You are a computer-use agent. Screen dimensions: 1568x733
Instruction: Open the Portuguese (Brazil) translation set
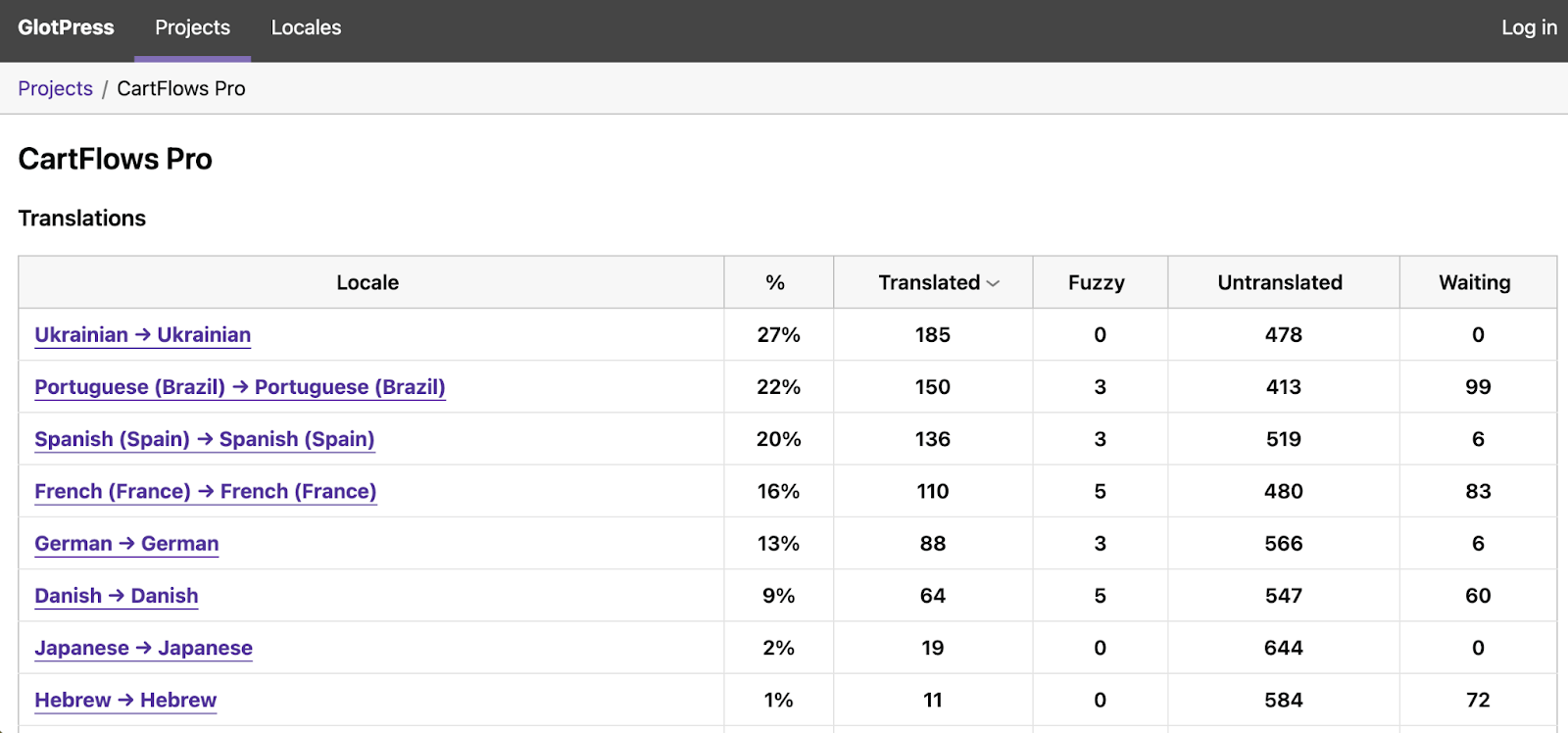239,387
